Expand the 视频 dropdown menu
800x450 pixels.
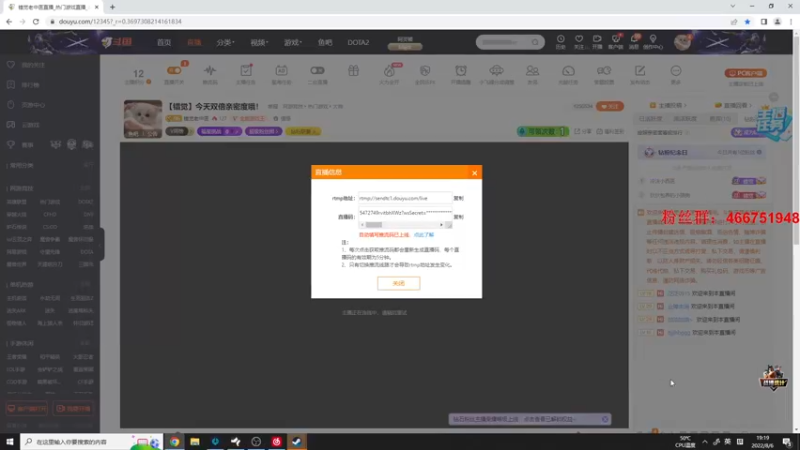point(259,42)
